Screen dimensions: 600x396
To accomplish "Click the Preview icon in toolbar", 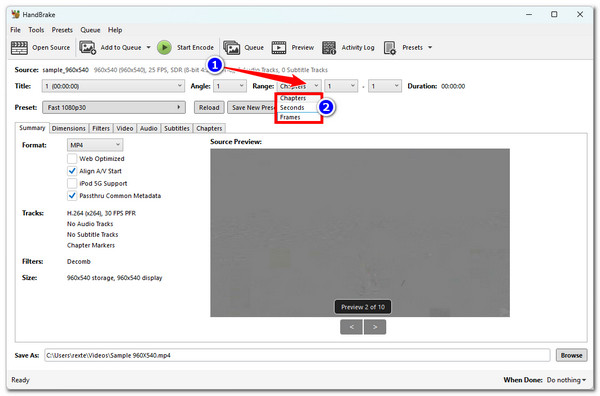I will [x=279, y=48].
